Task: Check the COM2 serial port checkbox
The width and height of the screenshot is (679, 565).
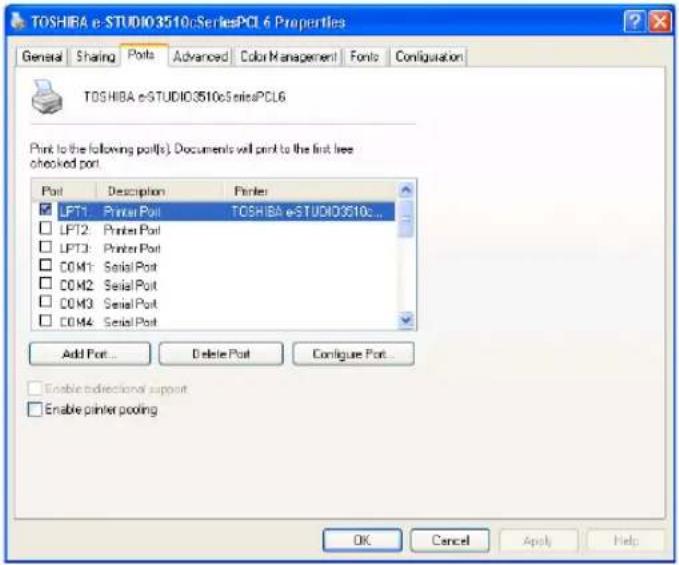Action: pos(45,284)
